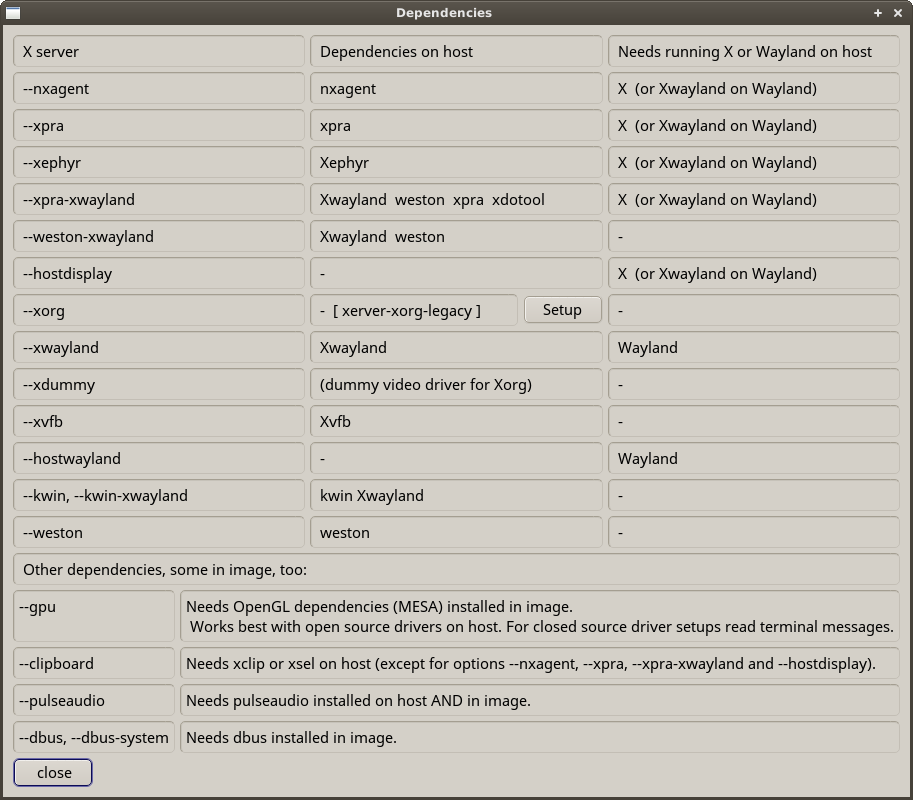Image resolution: width=913 pixels, height=800 pixels.
Task: Click the OpenGL MESA description text
Action: pyautogui.click(x=540, y=616)
